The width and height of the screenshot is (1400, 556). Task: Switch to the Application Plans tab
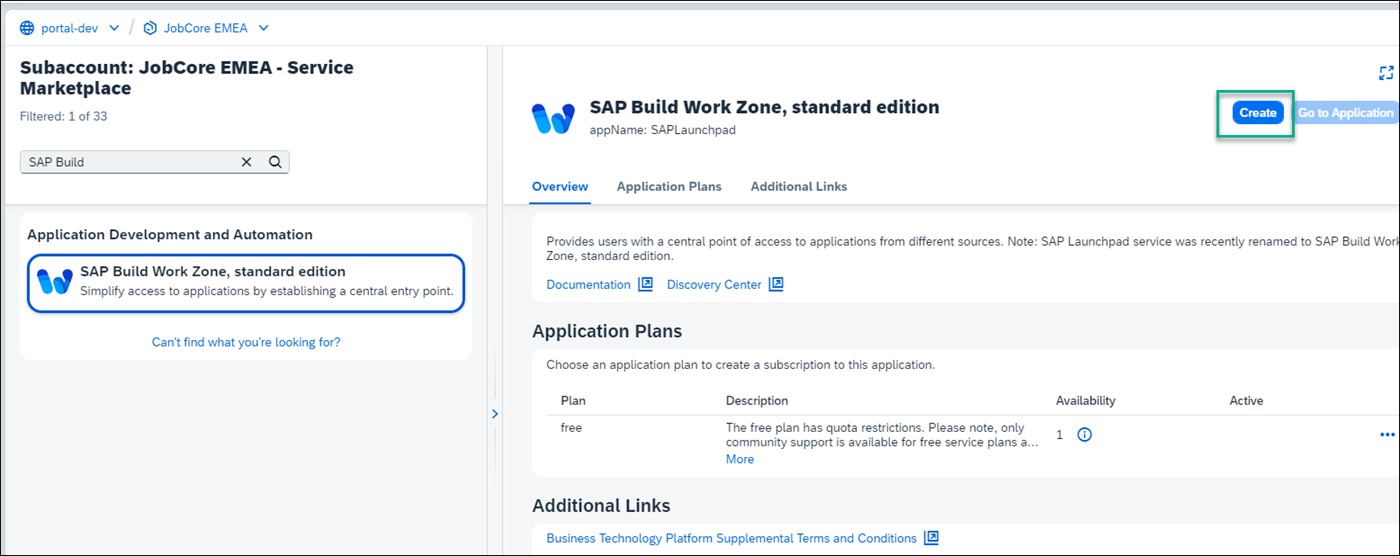[669, 186]
